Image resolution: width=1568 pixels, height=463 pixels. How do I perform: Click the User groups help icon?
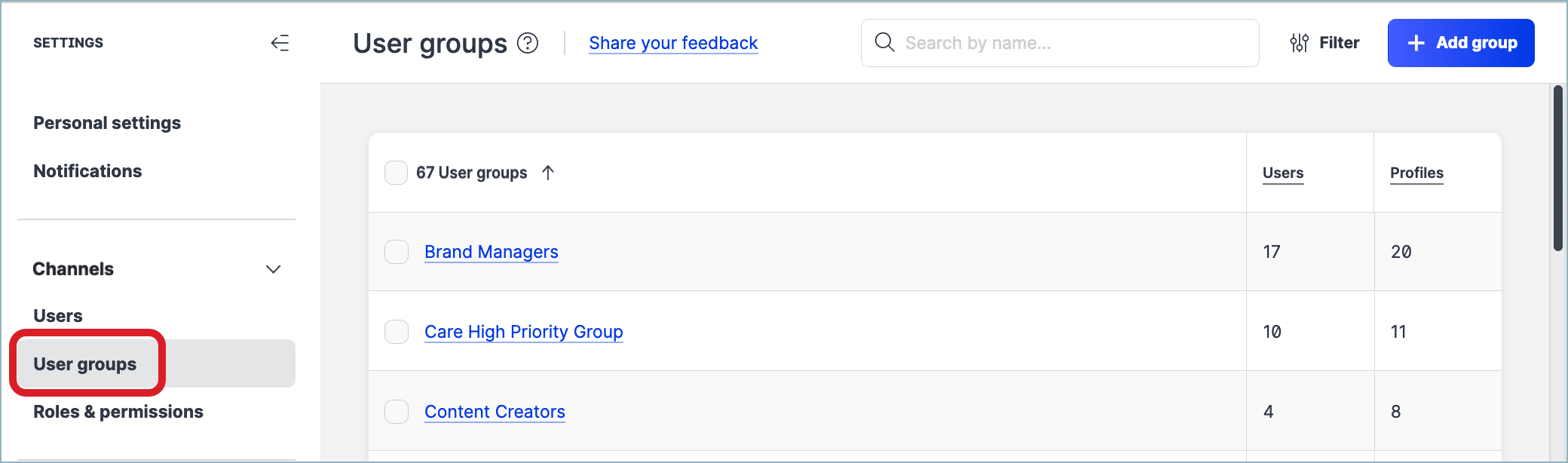528,44
